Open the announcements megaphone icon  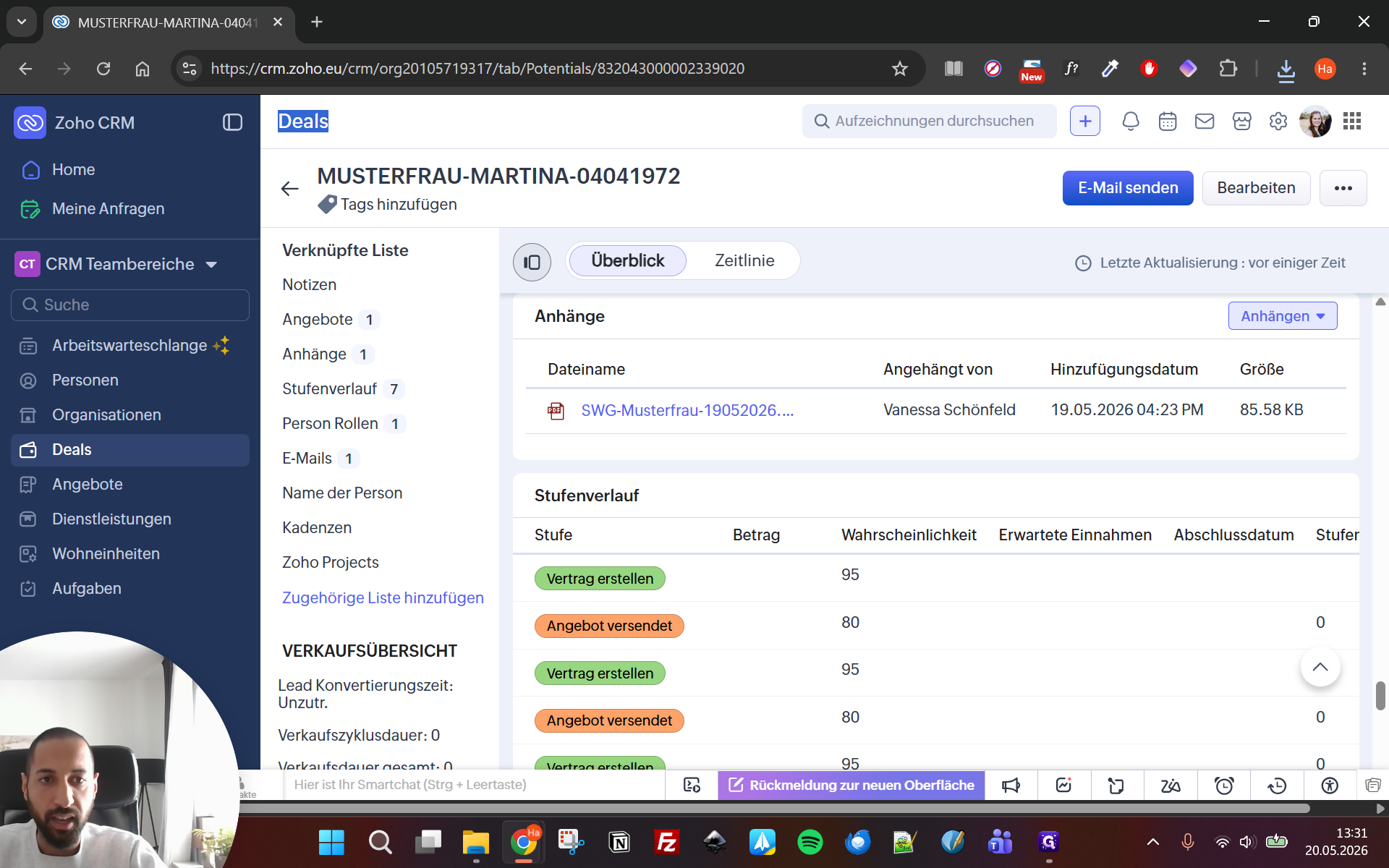1011,786
